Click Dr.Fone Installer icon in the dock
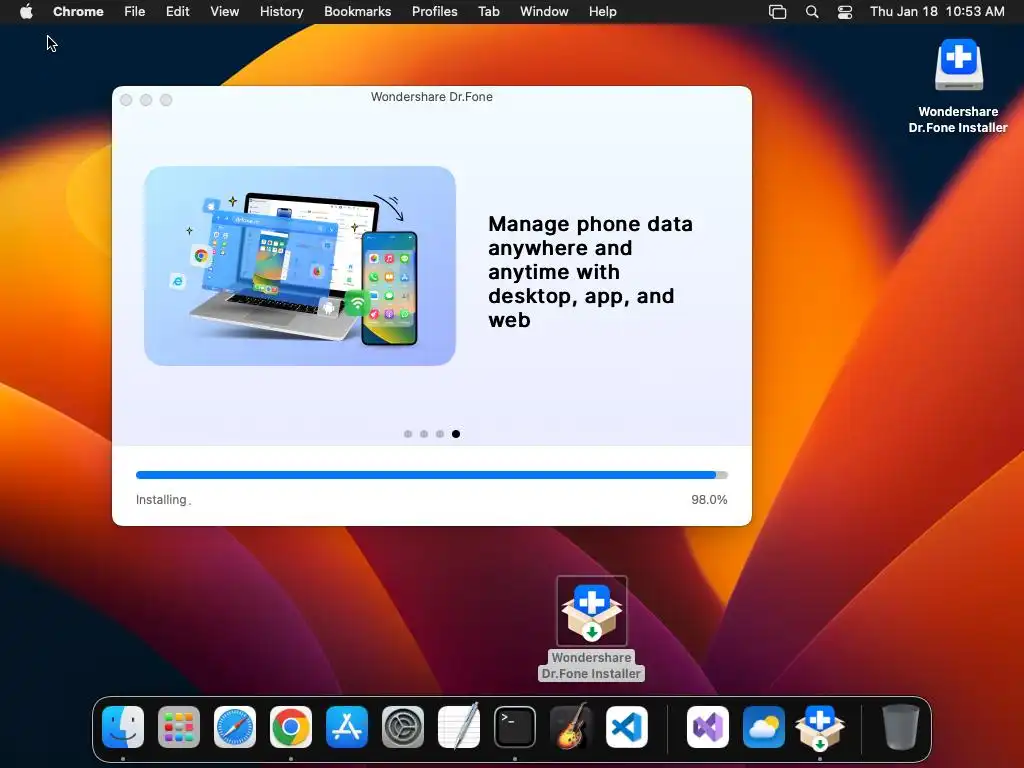This screenshot has height=768, width=1024. pyautogui.click(x=820, y=727)
